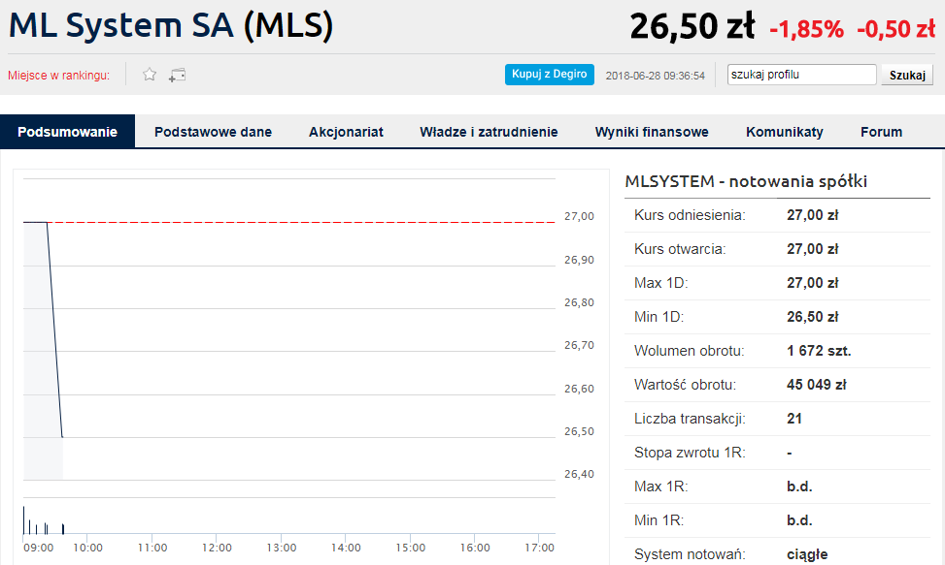Switch to the Podstawowe dane tab

[213, 131]
